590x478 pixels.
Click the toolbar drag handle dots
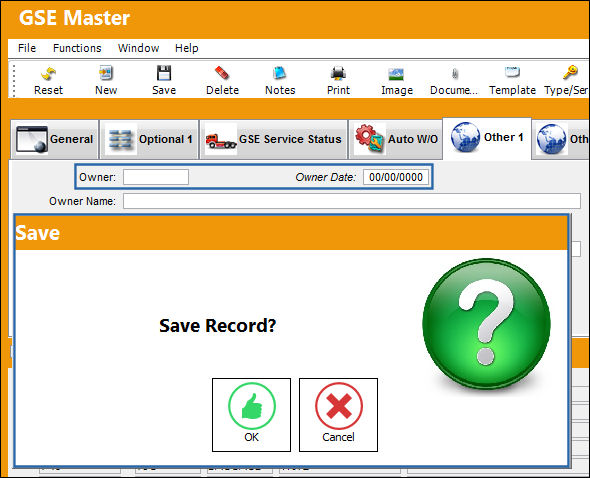click(x=14, y=80)
